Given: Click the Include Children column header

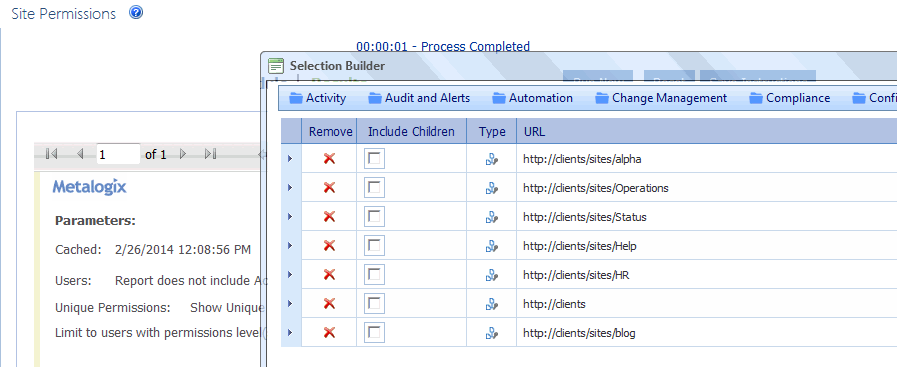Looking at the screenshot, I should point(411,131).
